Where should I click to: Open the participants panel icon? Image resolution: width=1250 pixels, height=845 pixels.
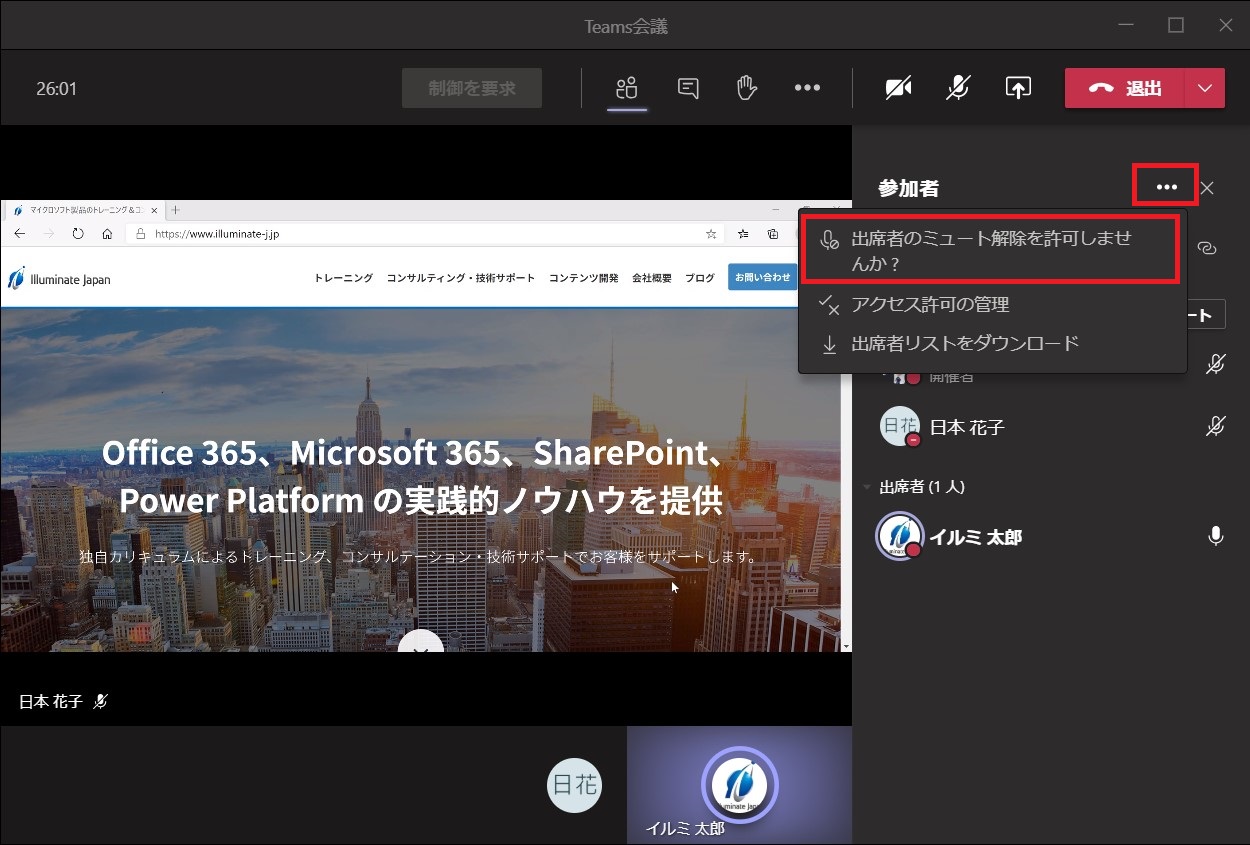(627, 88)
